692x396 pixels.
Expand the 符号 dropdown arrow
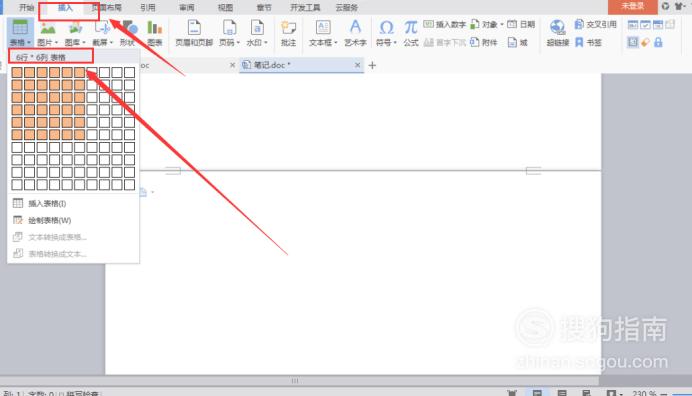point(395,43)
